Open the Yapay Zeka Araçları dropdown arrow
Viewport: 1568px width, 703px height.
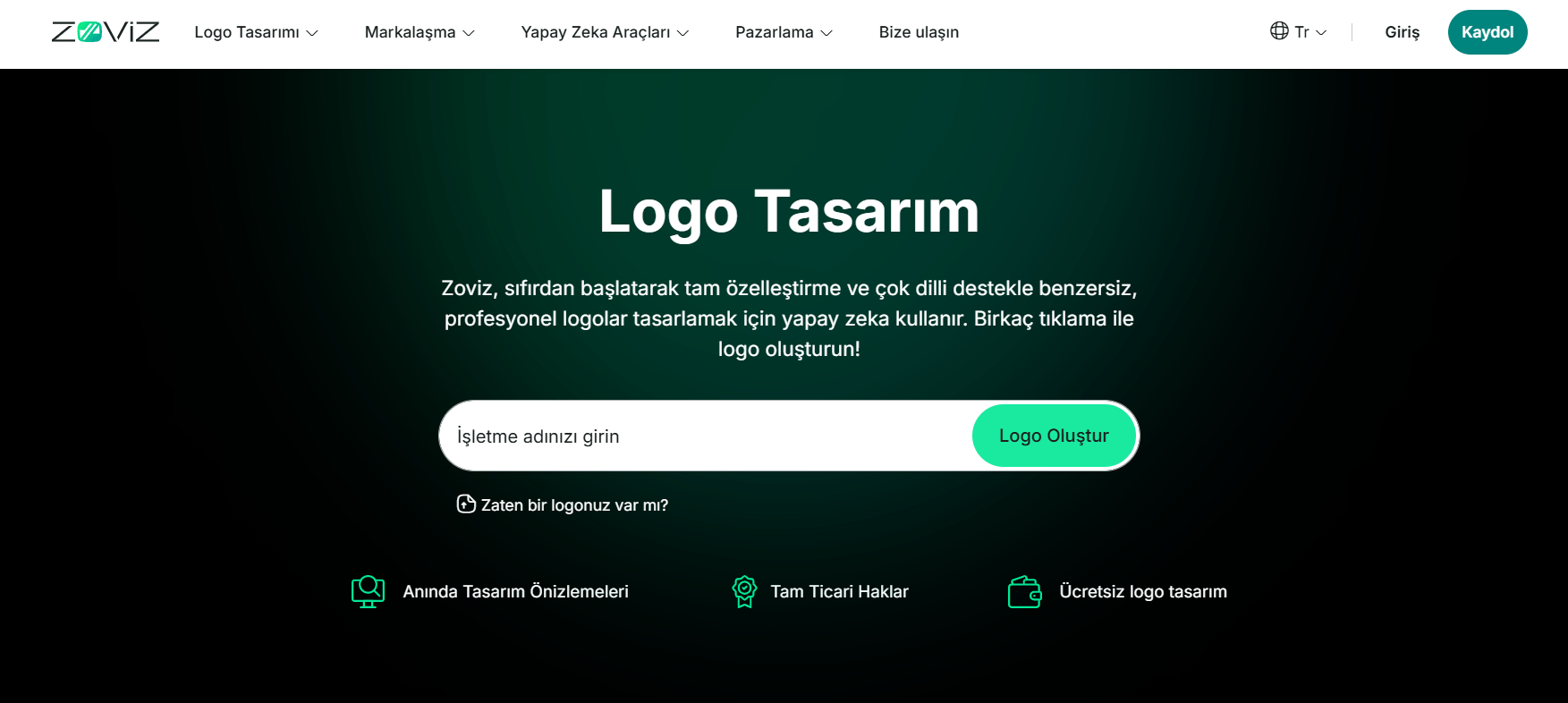point(683,33)
